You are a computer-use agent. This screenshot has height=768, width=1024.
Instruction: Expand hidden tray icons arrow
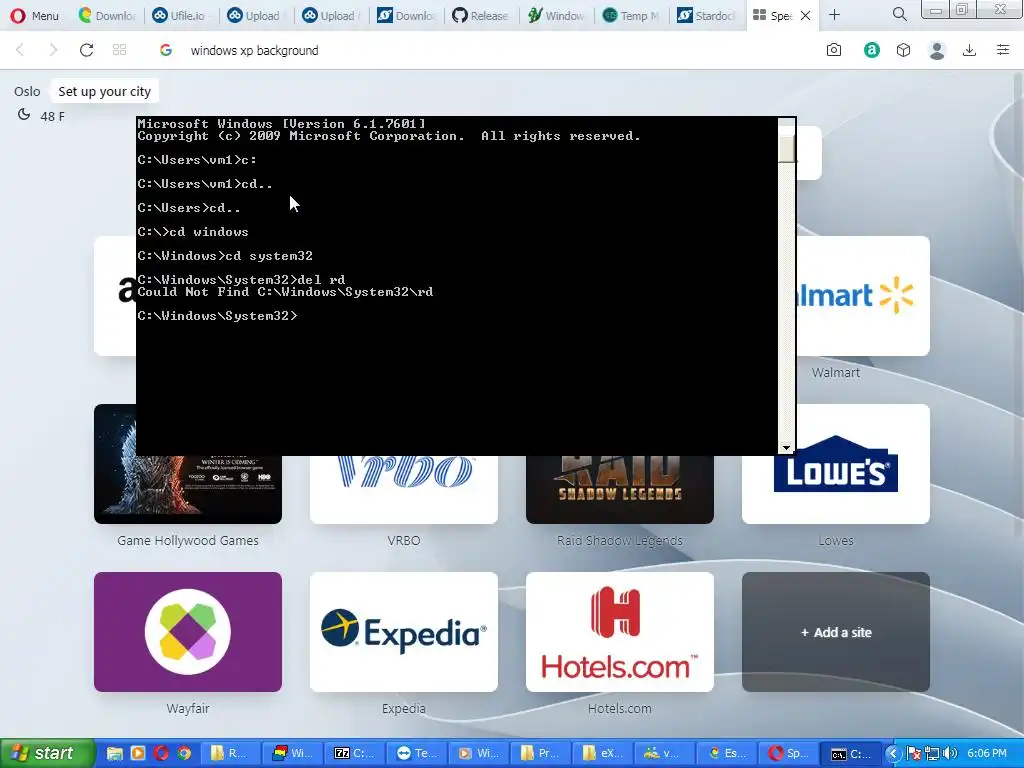click(893, 754)
